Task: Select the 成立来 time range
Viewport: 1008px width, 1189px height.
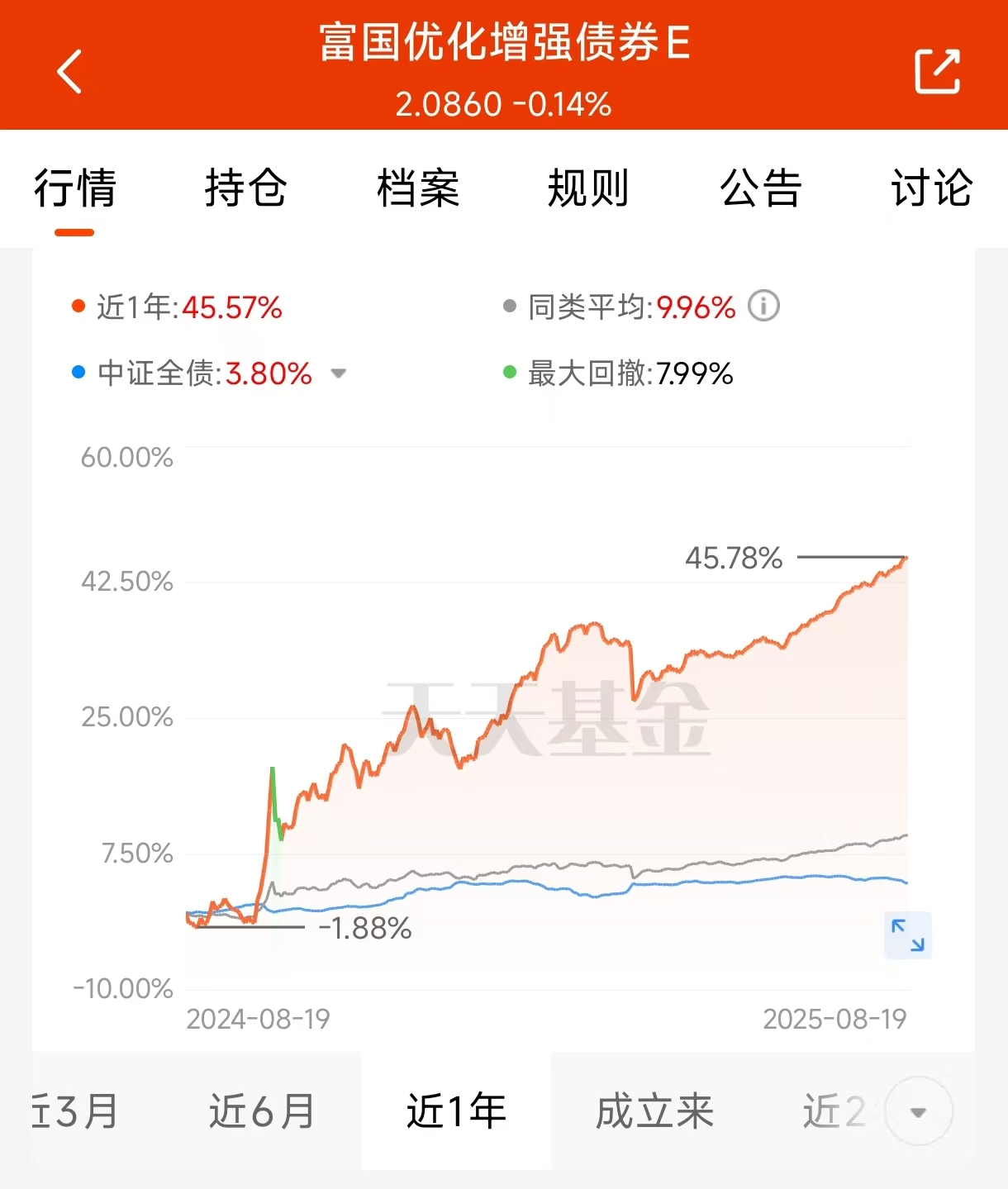Action: (x=654, y=1111)
